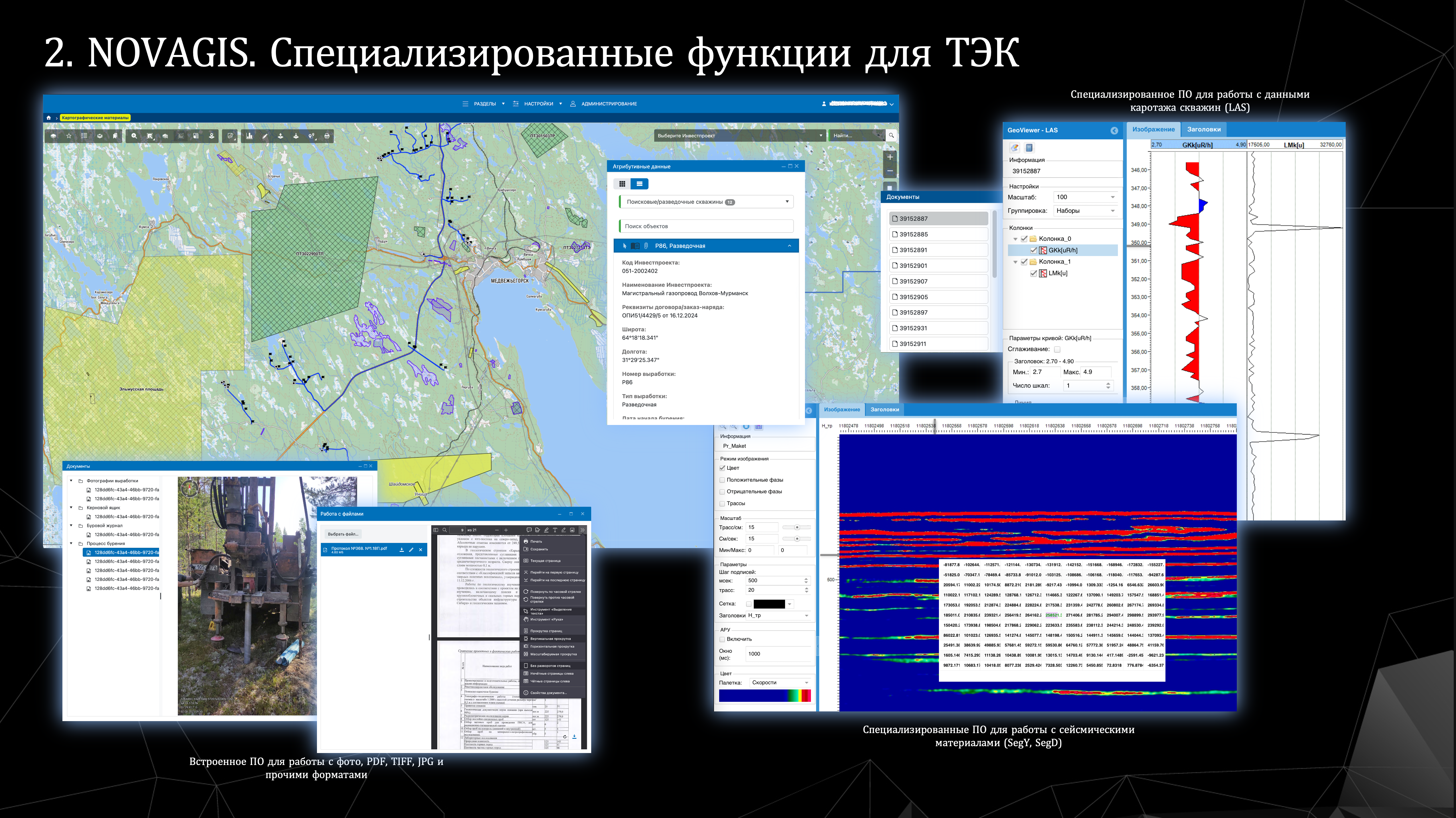Collapse the Фотографии выработки tree folder
Screen dimensions: 1456x818
pyautogui.click(x=71, y=481)
